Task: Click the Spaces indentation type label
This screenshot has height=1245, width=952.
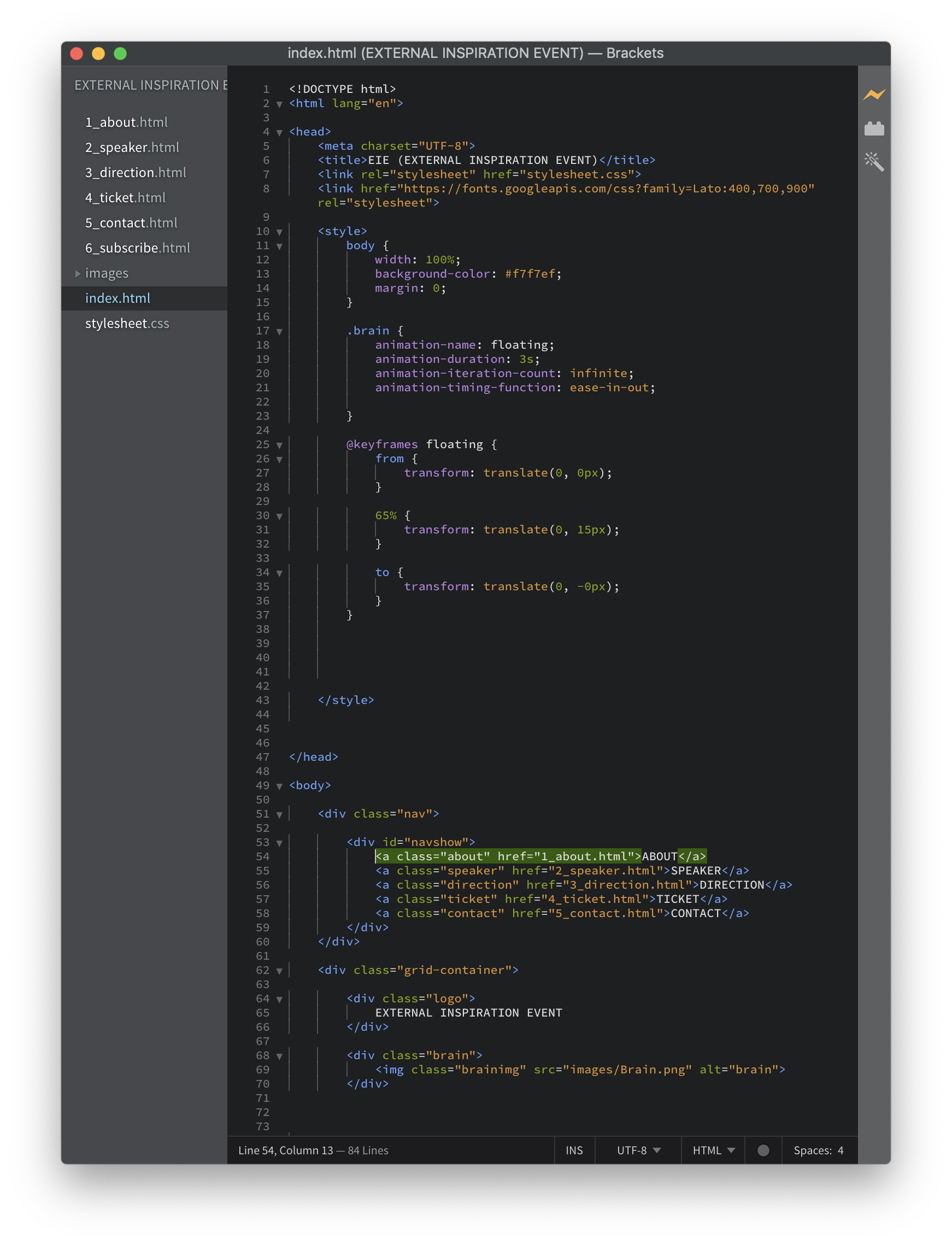Action: [x=812, y=1150]
